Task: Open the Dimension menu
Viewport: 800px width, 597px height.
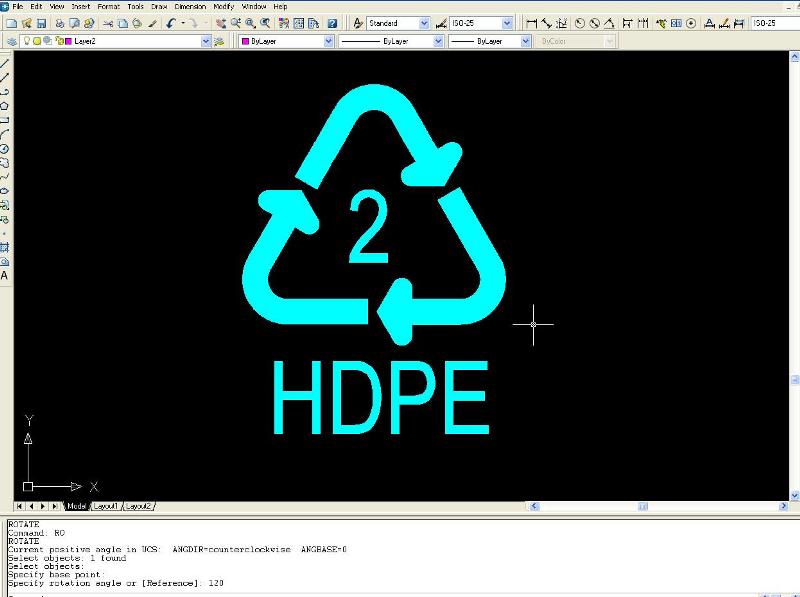Action: click(190, 7)
